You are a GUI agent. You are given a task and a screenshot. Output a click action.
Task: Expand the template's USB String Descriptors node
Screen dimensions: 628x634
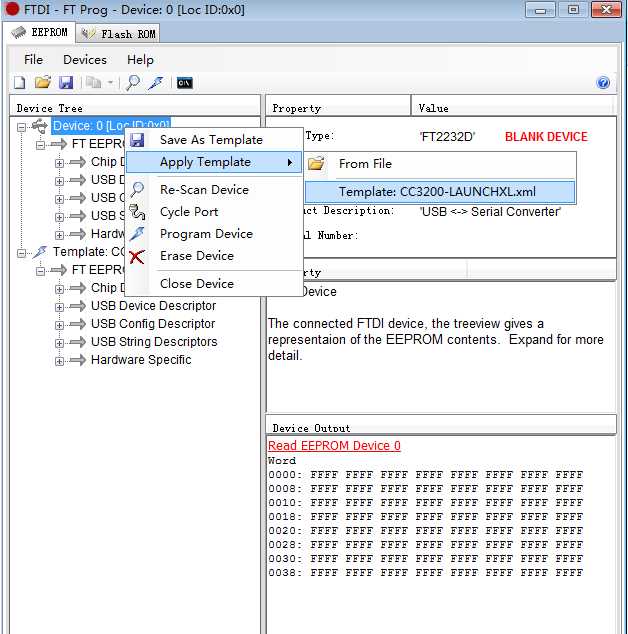[59, 343]
